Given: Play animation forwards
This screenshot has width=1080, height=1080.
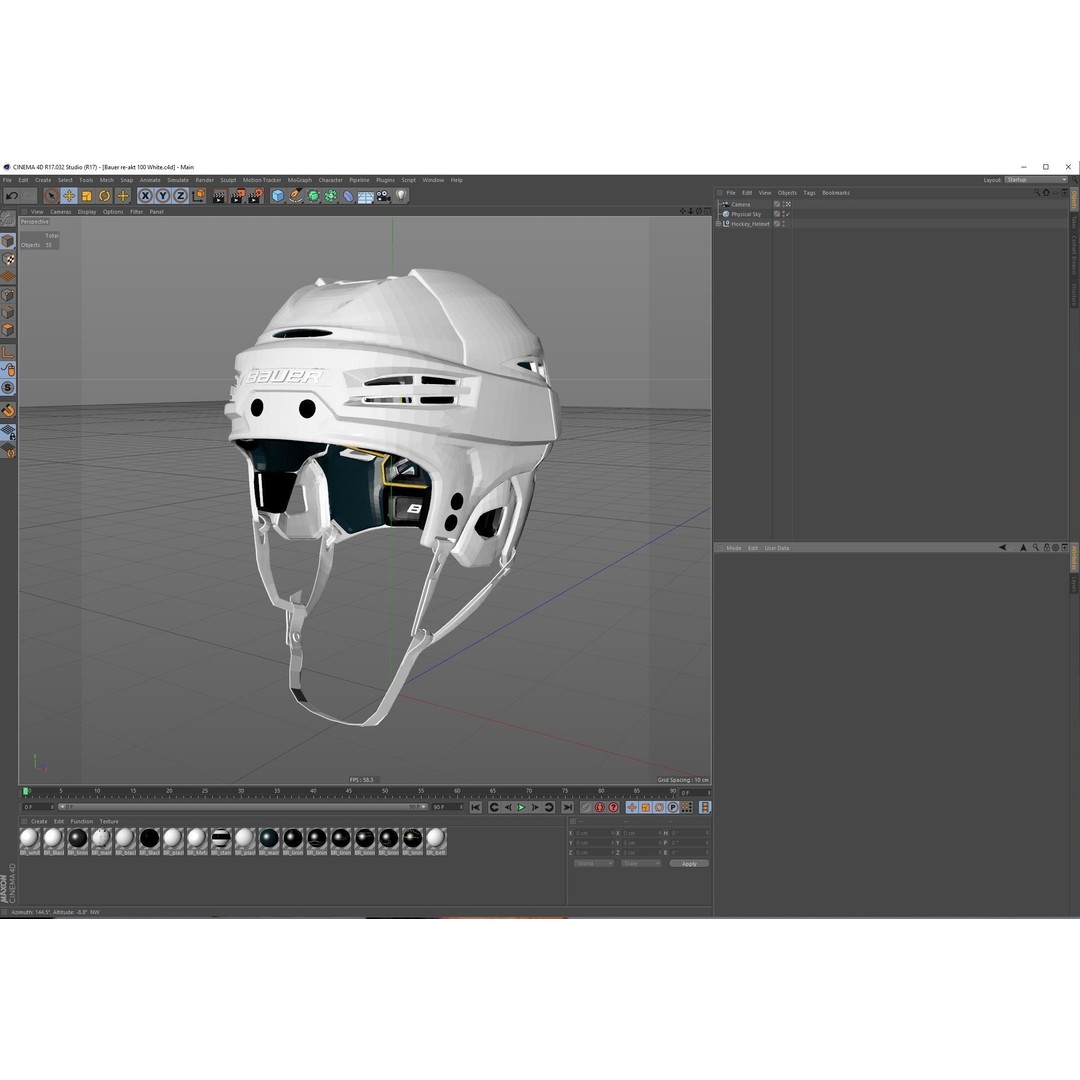Looking at the screenshot, I should 521,807.
